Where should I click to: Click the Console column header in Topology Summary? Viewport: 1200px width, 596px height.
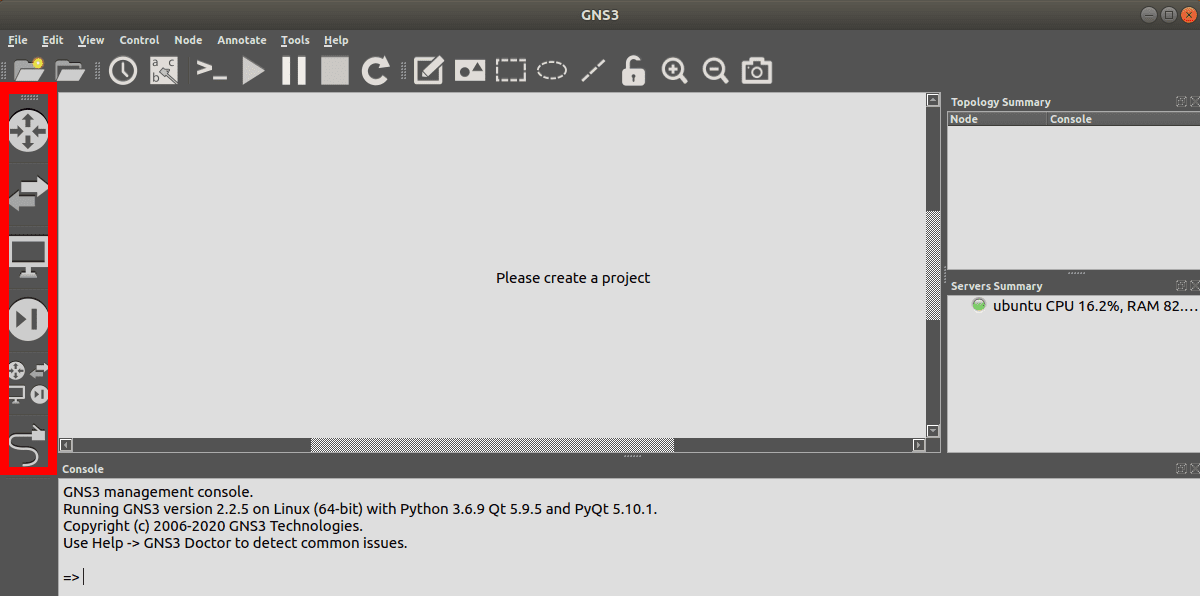point(1123,119)
